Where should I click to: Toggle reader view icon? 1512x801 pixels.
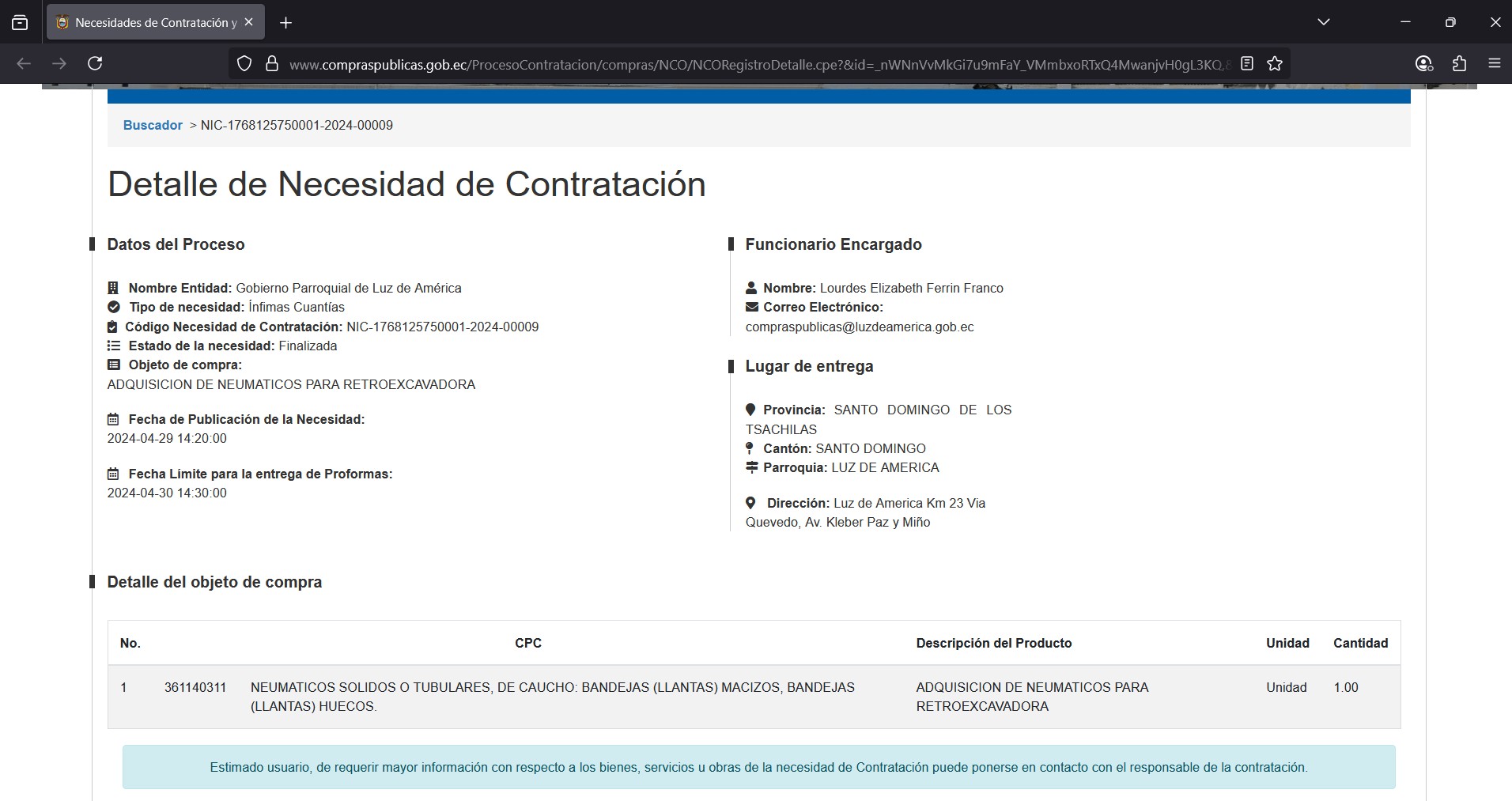click(1247, 64)
